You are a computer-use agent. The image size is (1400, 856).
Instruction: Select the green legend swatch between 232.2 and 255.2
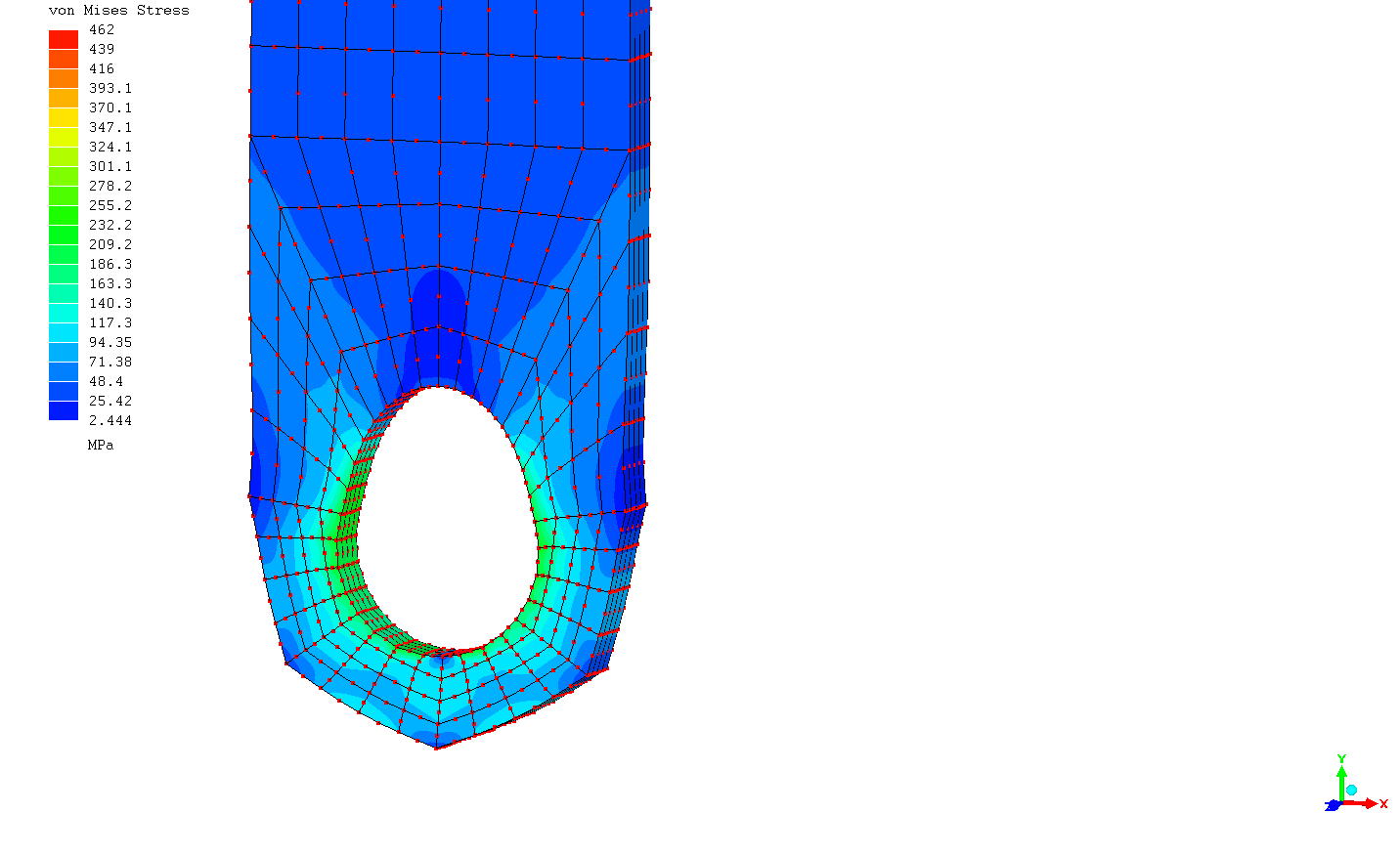64,215
